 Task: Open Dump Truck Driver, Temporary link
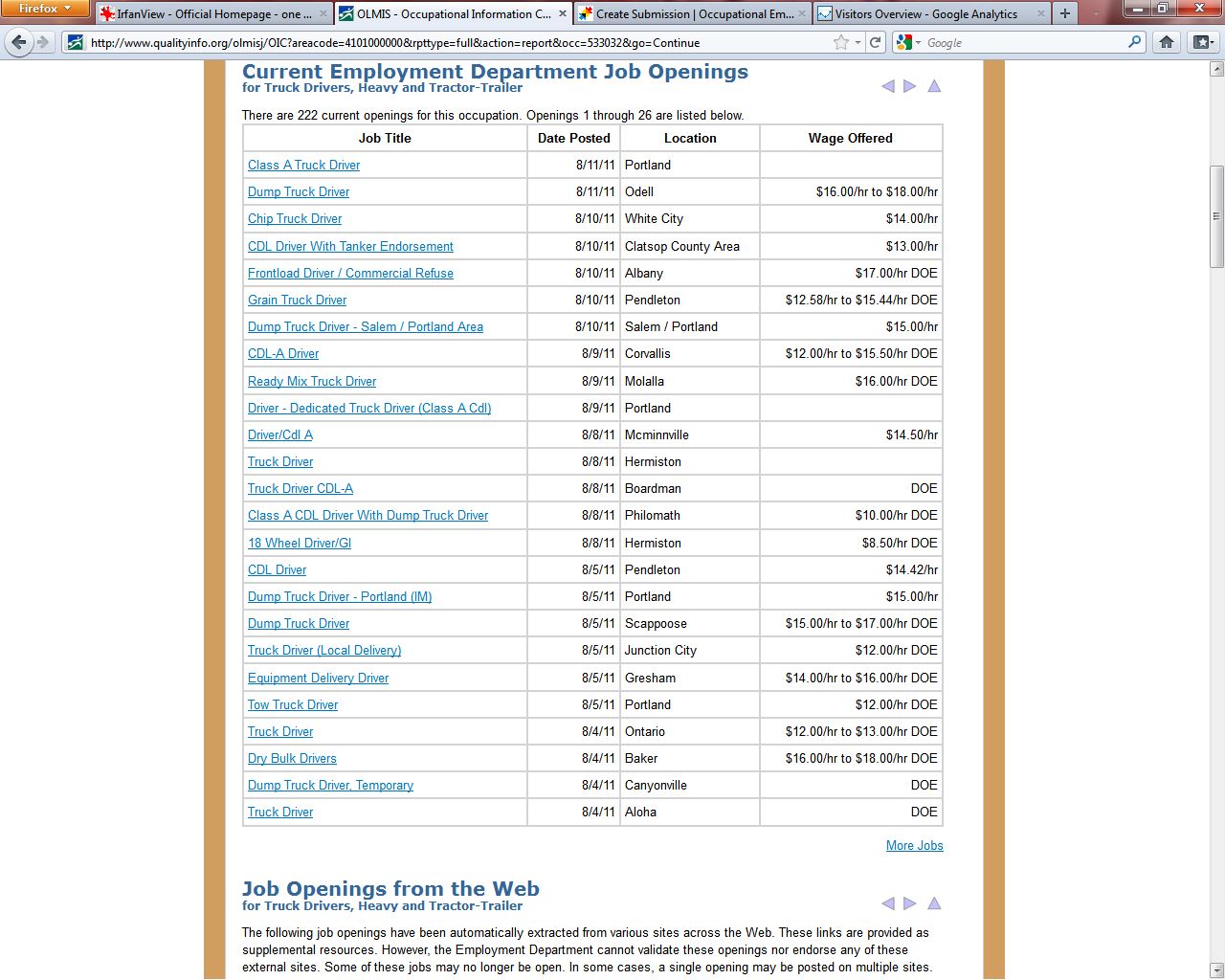pos(330,785)
